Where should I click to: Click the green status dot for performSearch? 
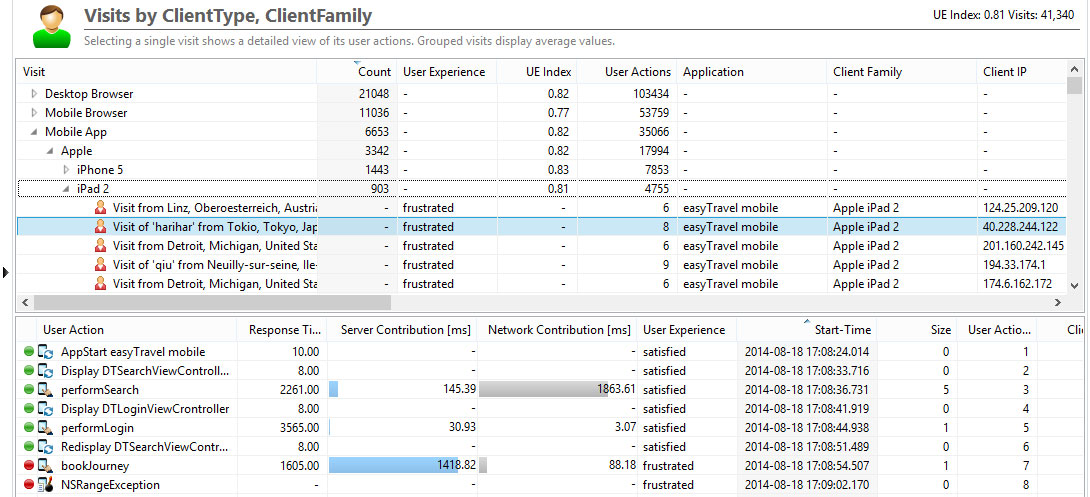[28, 390]
